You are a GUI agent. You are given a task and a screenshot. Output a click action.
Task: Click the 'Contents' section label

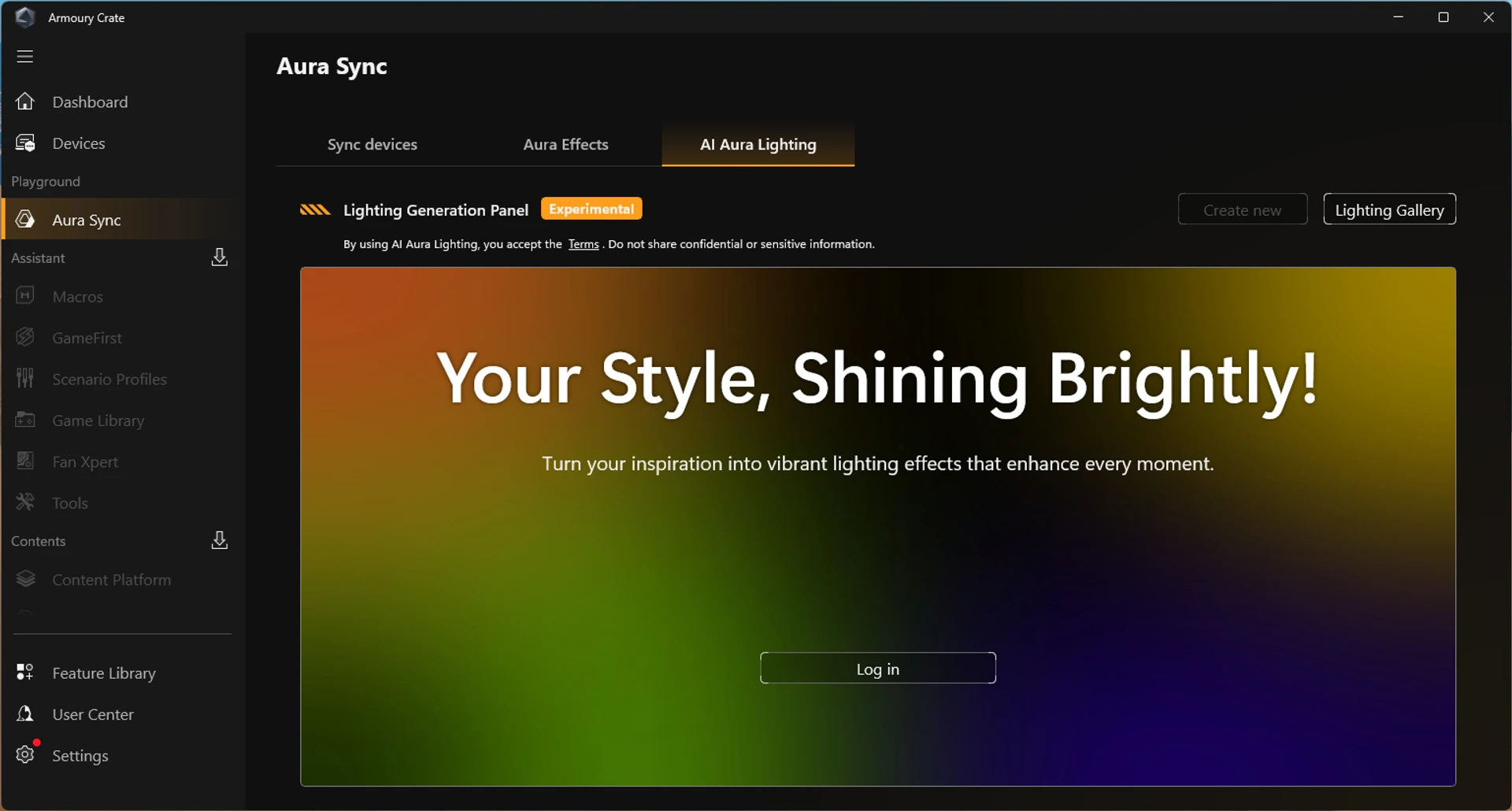click(x=38, y=541)
